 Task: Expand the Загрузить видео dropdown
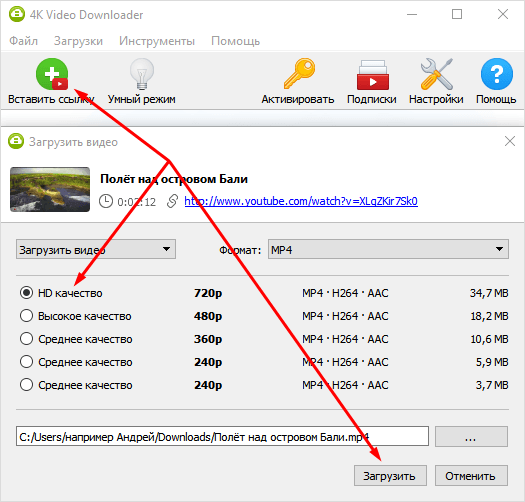coord(96,249)
